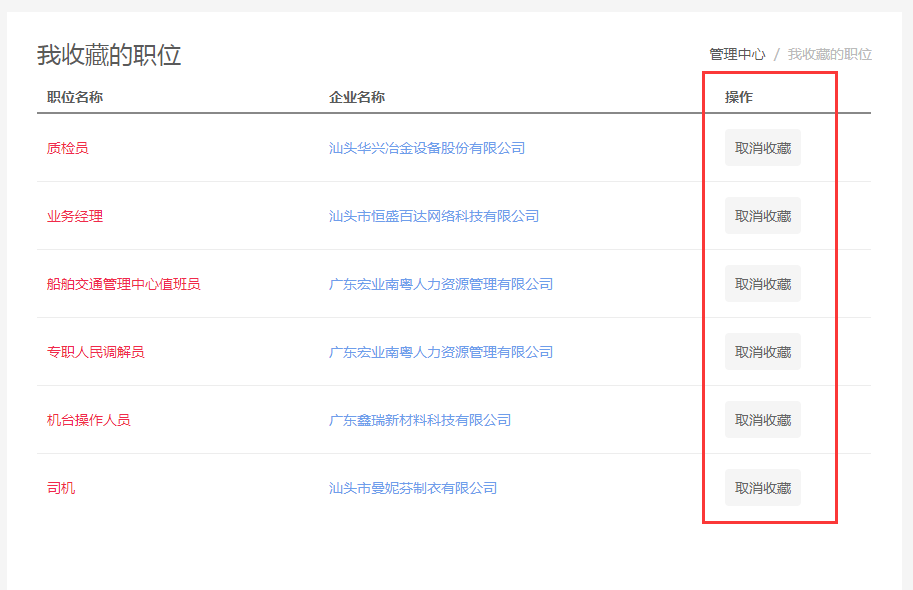The width and height of the screenshot is (913, 590).
Task: Visit 汕头市曼妮芬制衣有限公司 company page
Action: (x=413, y=488)
